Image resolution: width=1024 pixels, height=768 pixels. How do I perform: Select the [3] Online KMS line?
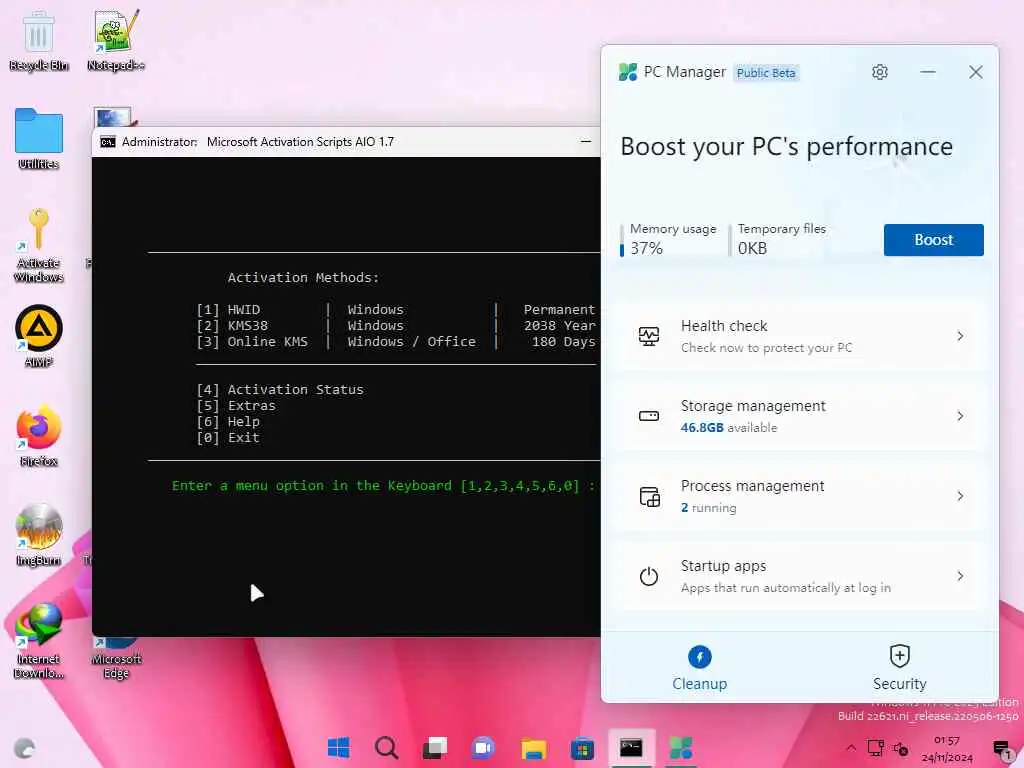(x=396, y=342)
